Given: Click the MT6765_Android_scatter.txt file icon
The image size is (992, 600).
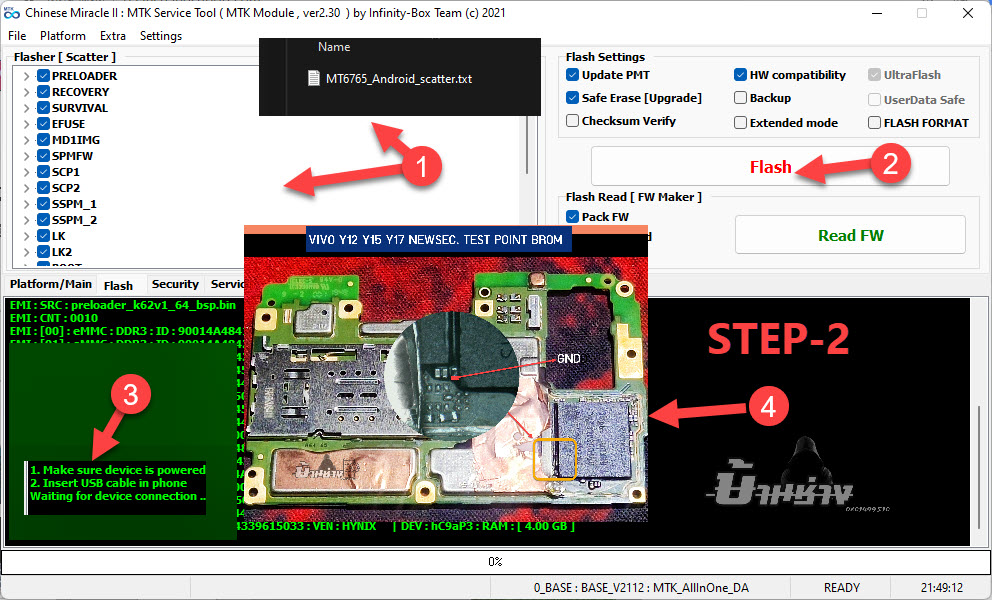Looking at the screenshot, I should pyautogui.click(x=313, y=78).
